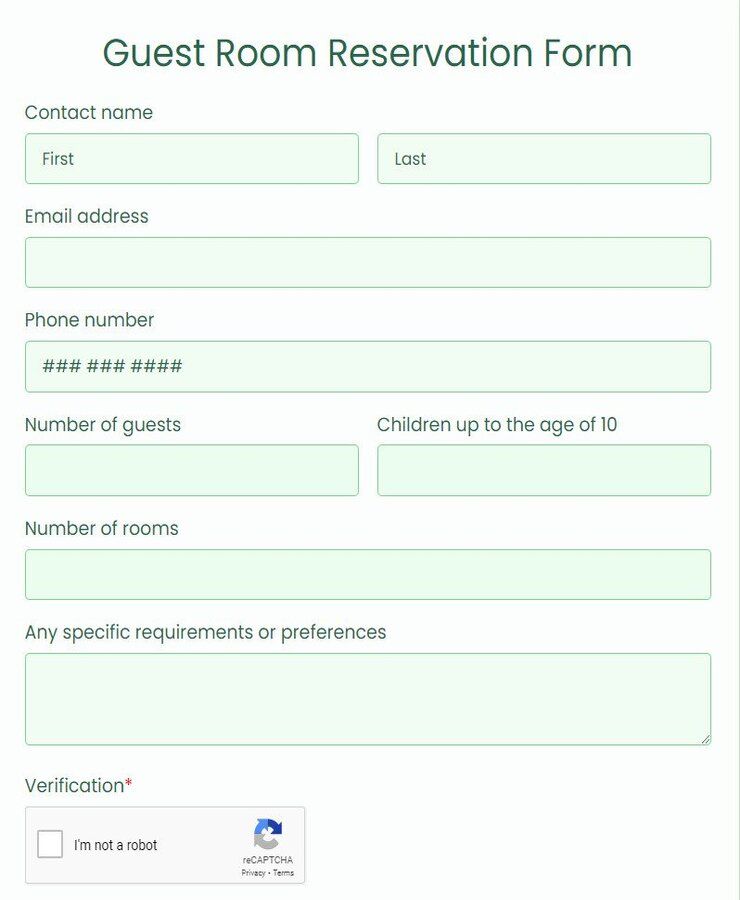Click the Phone number label
740x900 pixels.
[x=89, y=320]
